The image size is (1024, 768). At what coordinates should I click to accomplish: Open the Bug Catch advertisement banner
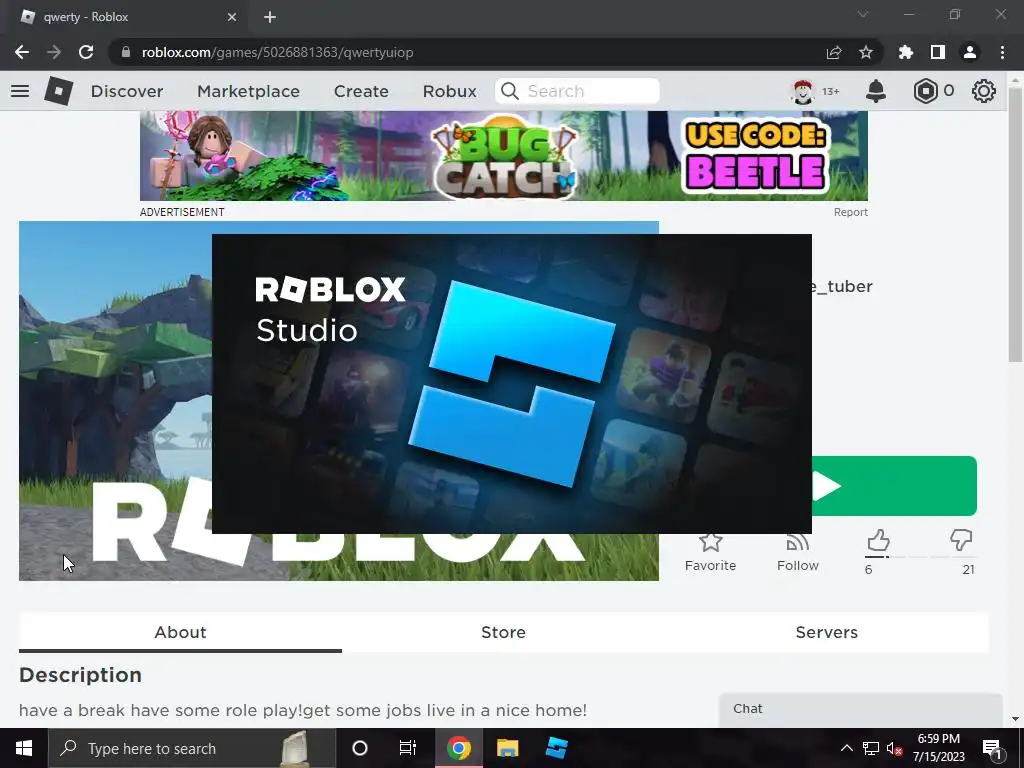(504, 155)
